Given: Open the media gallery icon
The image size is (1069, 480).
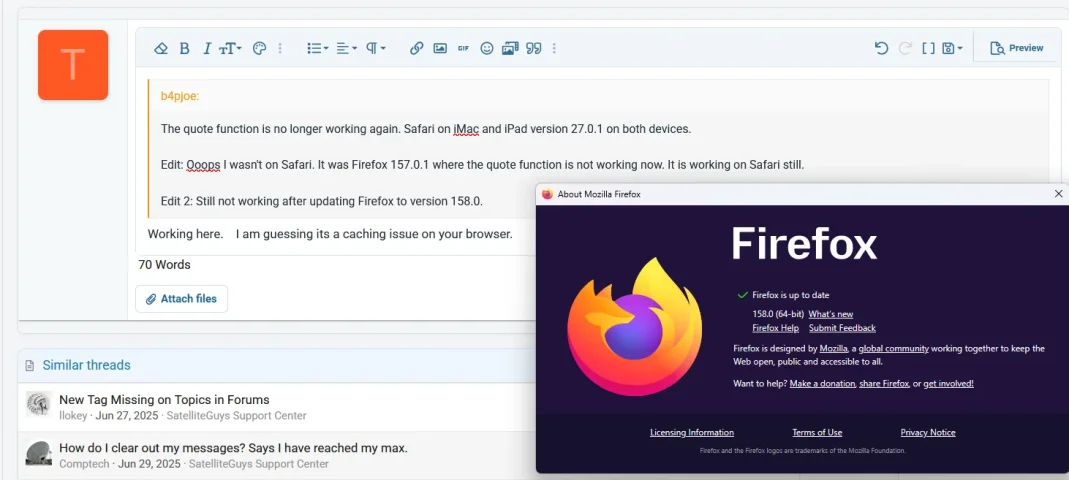Looking at the screenshot, I should pyautogui.click(x=510, y=48).
